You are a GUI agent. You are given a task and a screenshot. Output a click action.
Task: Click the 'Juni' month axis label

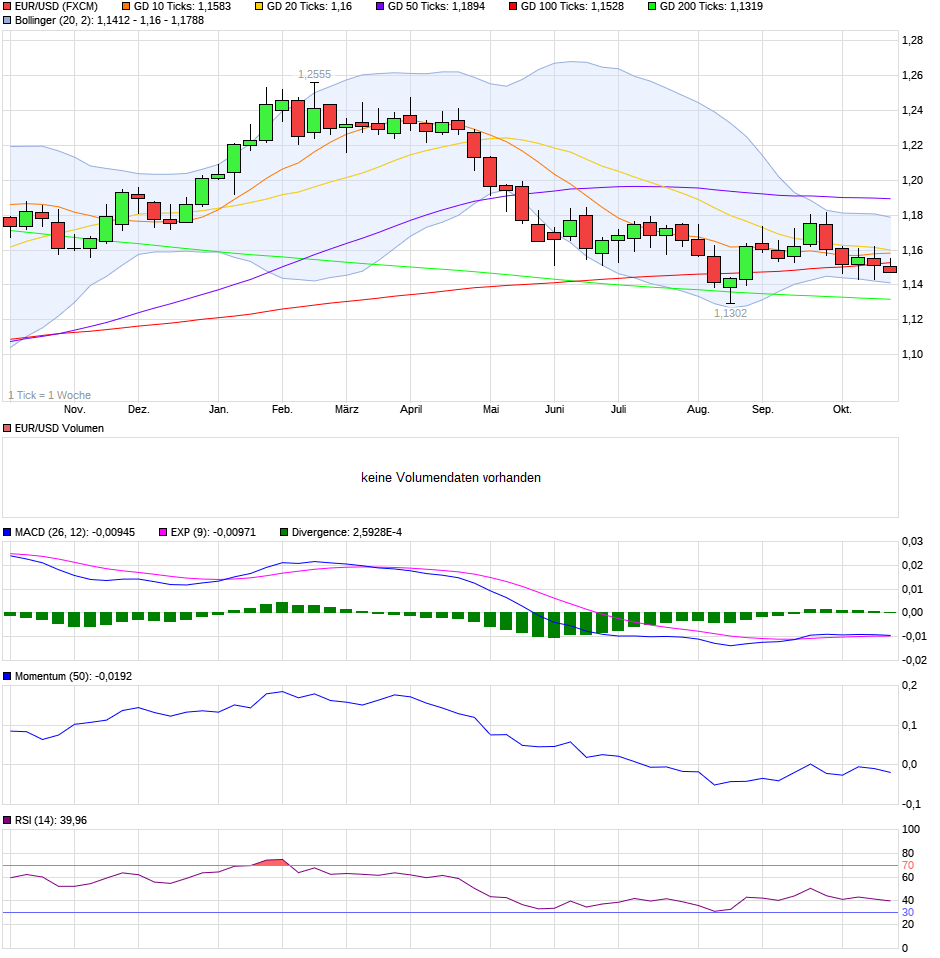click(555, 410)
